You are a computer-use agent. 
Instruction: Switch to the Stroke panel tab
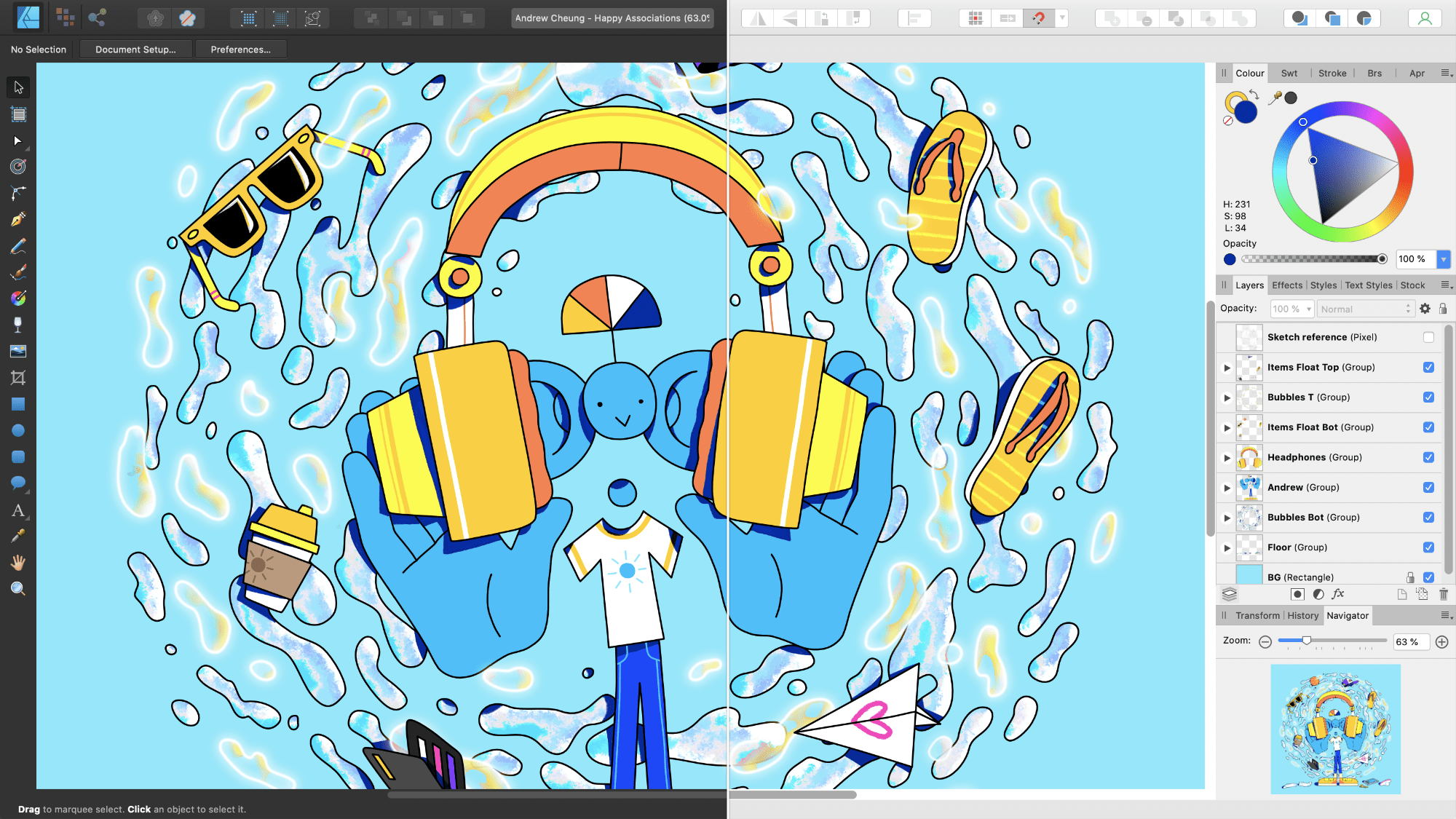tap(1332, 71)
